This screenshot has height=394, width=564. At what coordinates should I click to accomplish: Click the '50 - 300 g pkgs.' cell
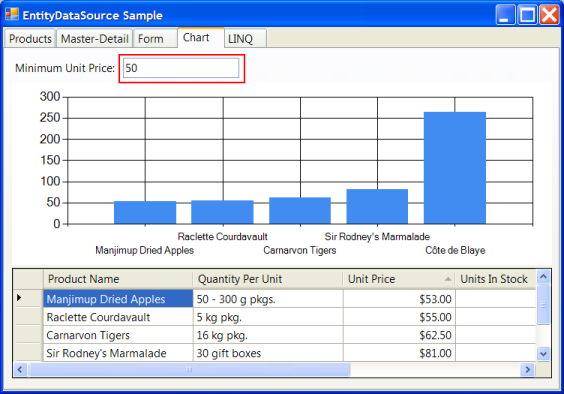click(x=268, y=299)
